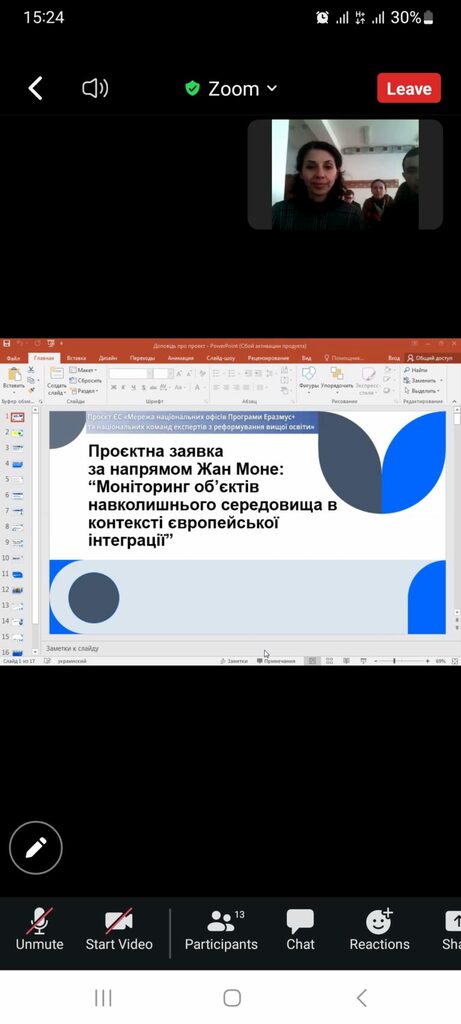This screenshot has height=1024, width=461.
Task: Select slide 11 thumbnail
Action: coord(17,574)
